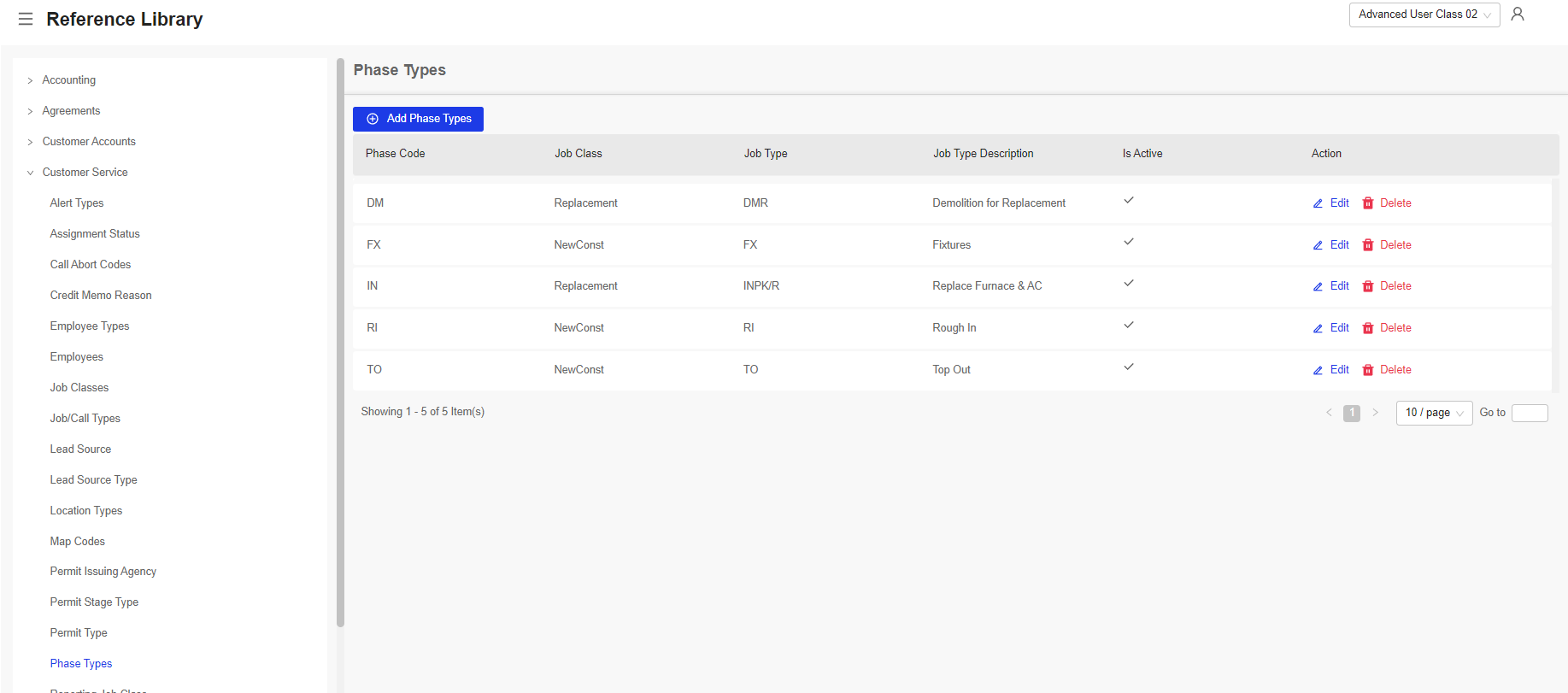The height and width of the screenshot is (693, 1568).
Task: Open Permit Type in sidebar
Action: 79,633
